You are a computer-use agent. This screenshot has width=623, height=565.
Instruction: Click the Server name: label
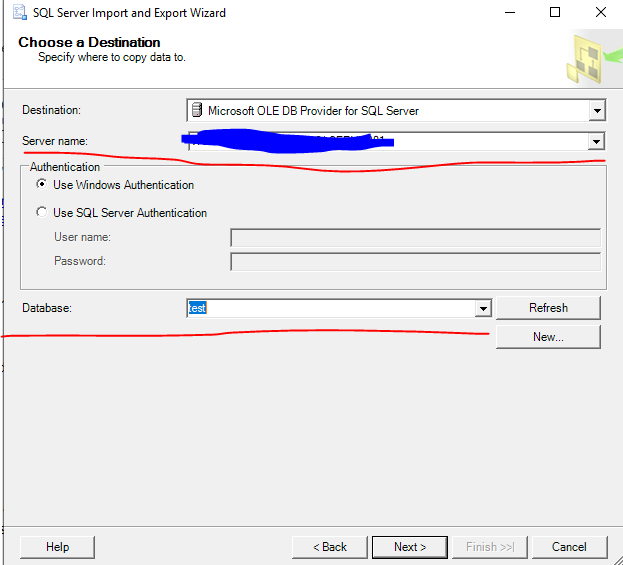55,141
